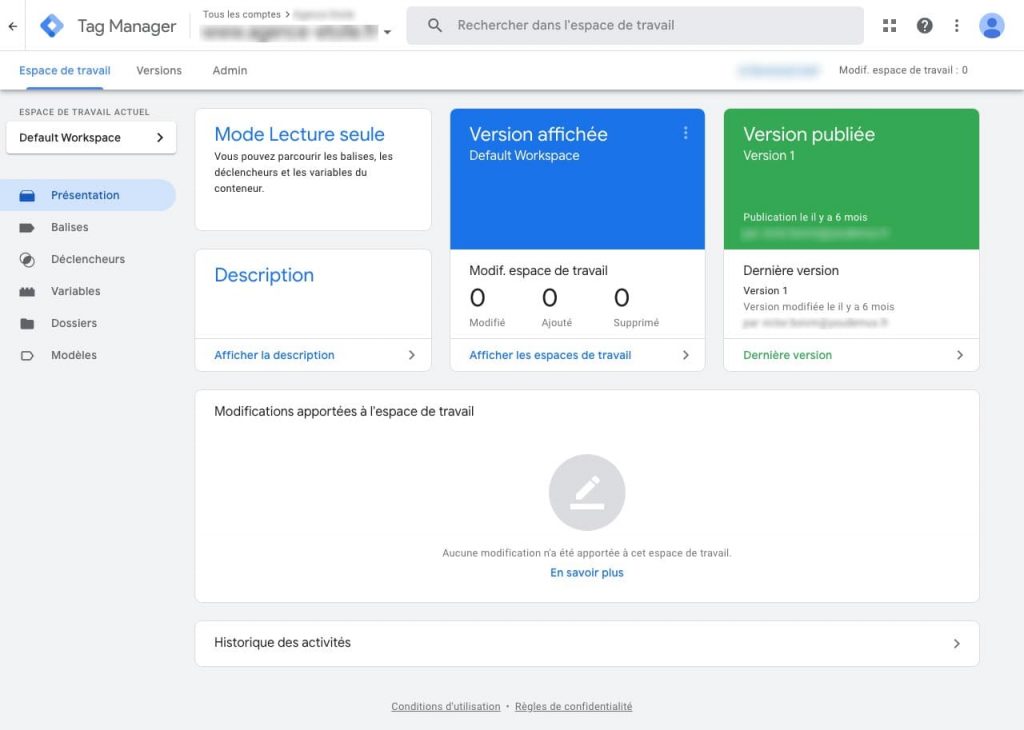Click the pencil edit icon in modifications panel
This screenshot has height=730, width=1024.
(587, 492)
